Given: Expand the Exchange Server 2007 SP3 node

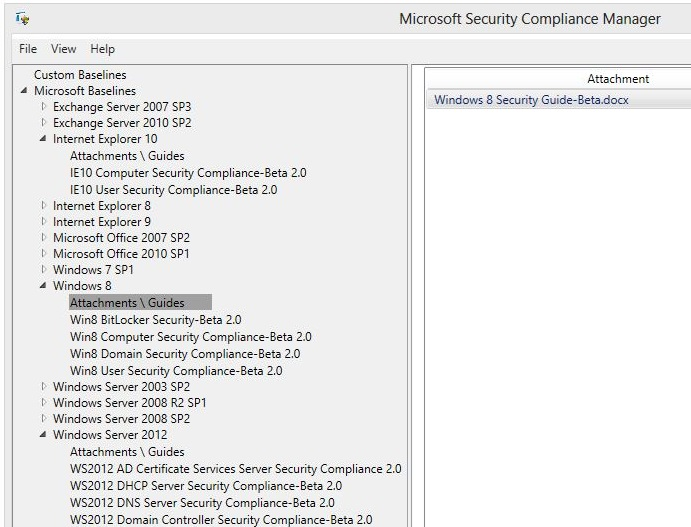Looking at the screenshot, I should (43, 107).
